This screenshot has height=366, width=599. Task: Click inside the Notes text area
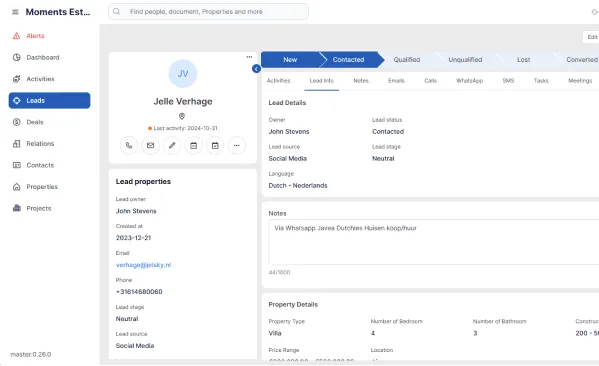(x=434, y=242)
